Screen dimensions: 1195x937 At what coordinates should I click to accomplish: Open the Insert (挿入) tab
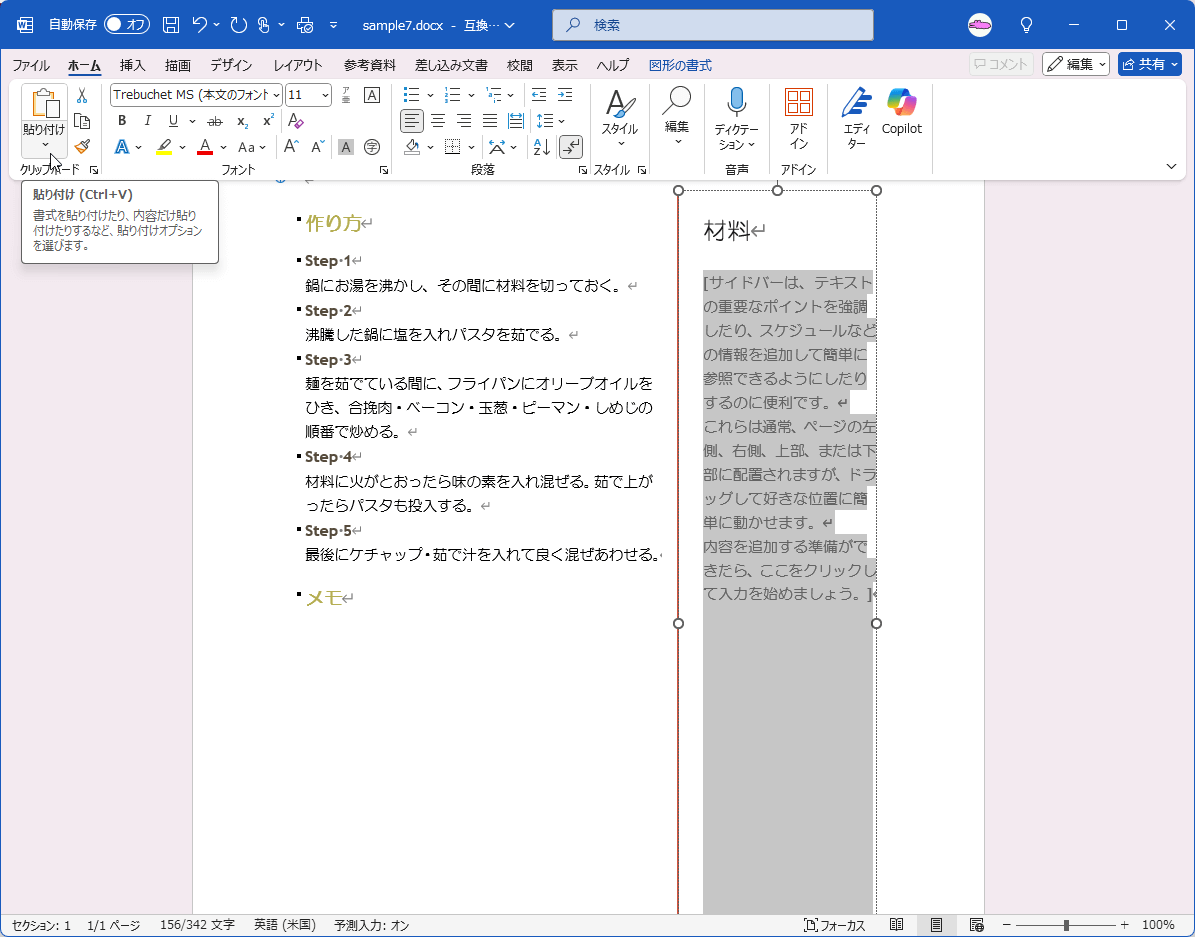pyautogui.click(x=132, y=65)
